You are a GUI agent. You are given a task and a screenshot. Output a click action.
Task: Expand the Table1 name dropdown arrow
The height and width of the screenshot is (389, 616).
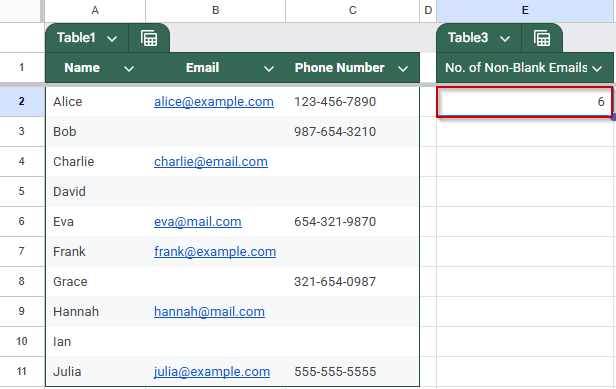112,39
